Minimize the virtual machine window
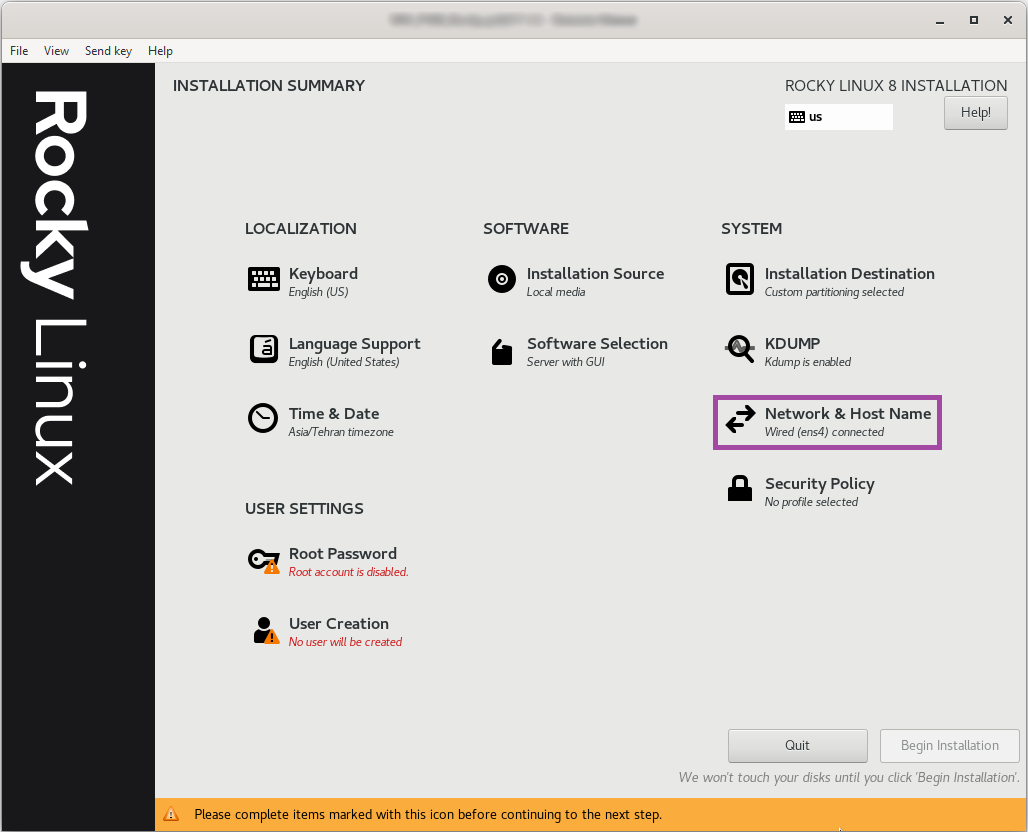Image resolution: width=1028 pixels, height=832 pixels. coord(939,20)
